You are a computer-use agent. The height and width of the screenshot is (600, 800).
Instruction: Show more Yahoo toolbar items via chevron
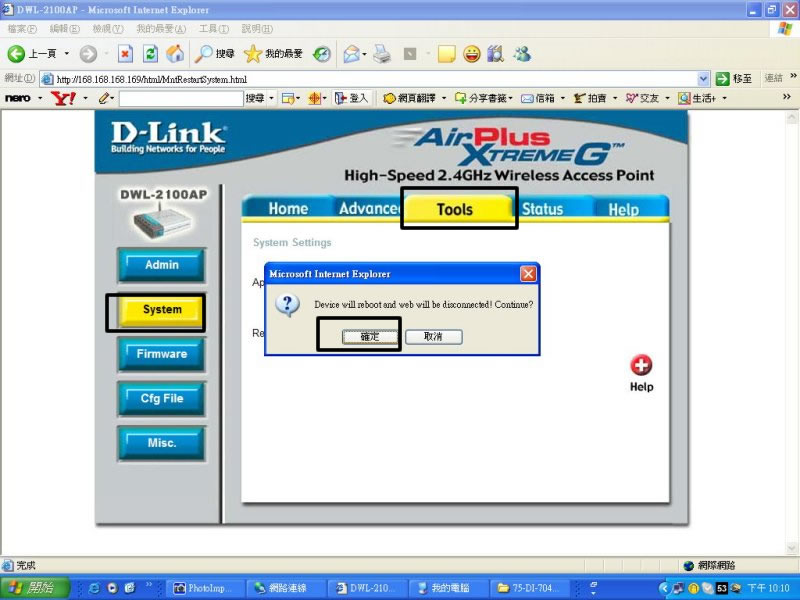[786, 97]
